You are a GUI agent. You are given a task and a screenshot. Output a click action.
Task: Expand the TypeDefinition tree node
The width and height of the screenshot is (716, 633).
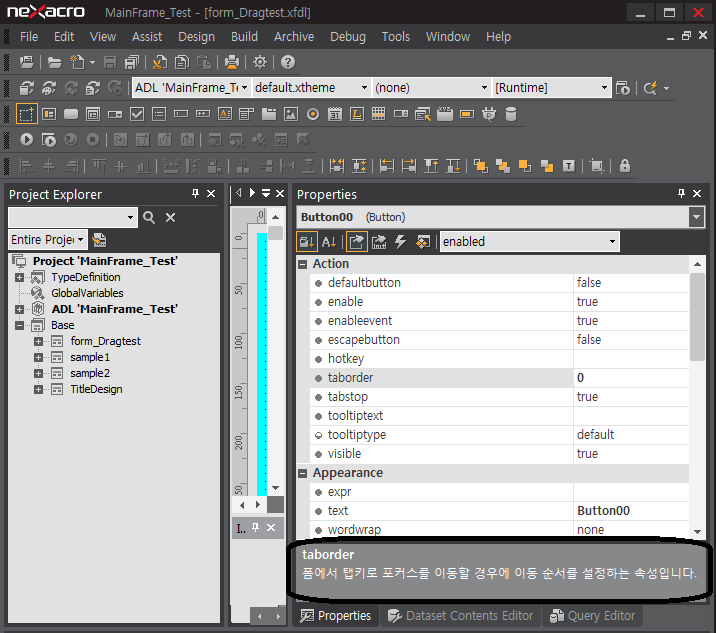point(19,277)
